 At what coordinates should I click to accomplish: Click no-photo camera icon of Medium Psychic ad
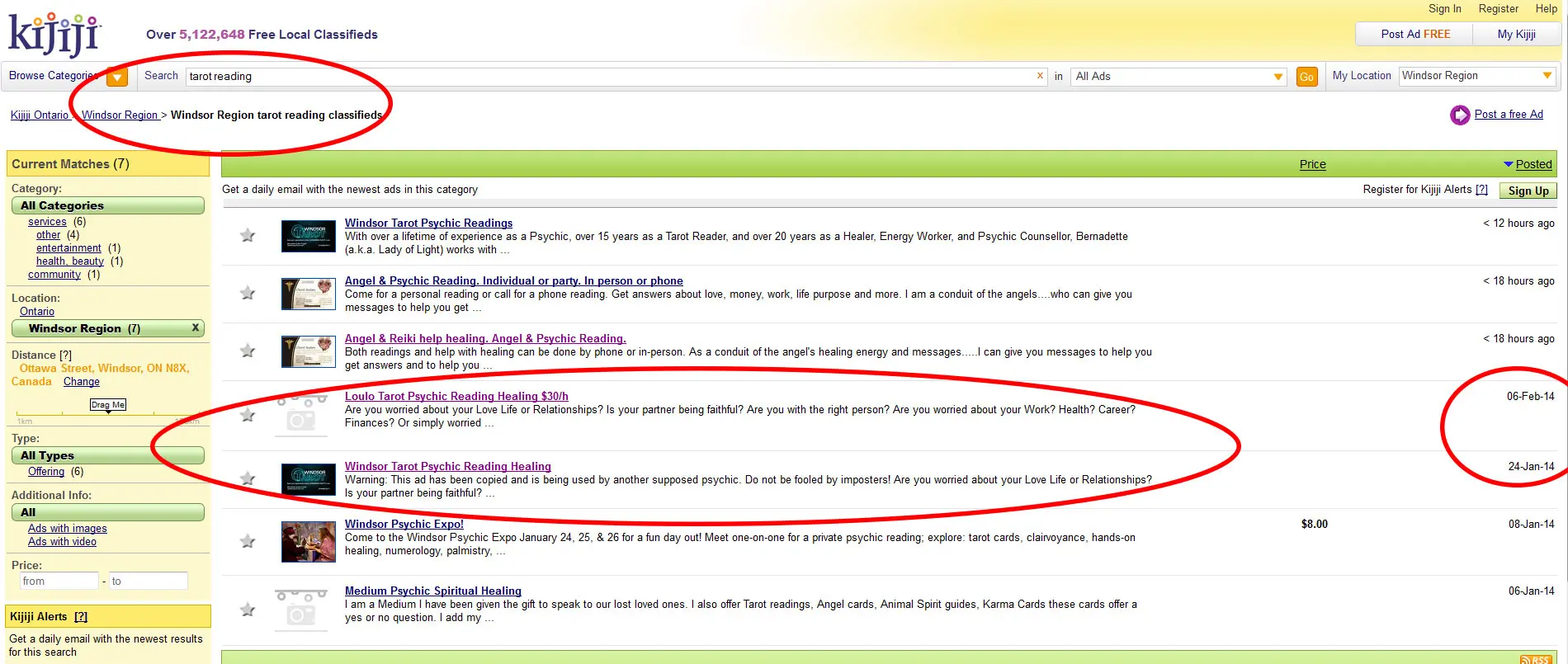[301, 610]
